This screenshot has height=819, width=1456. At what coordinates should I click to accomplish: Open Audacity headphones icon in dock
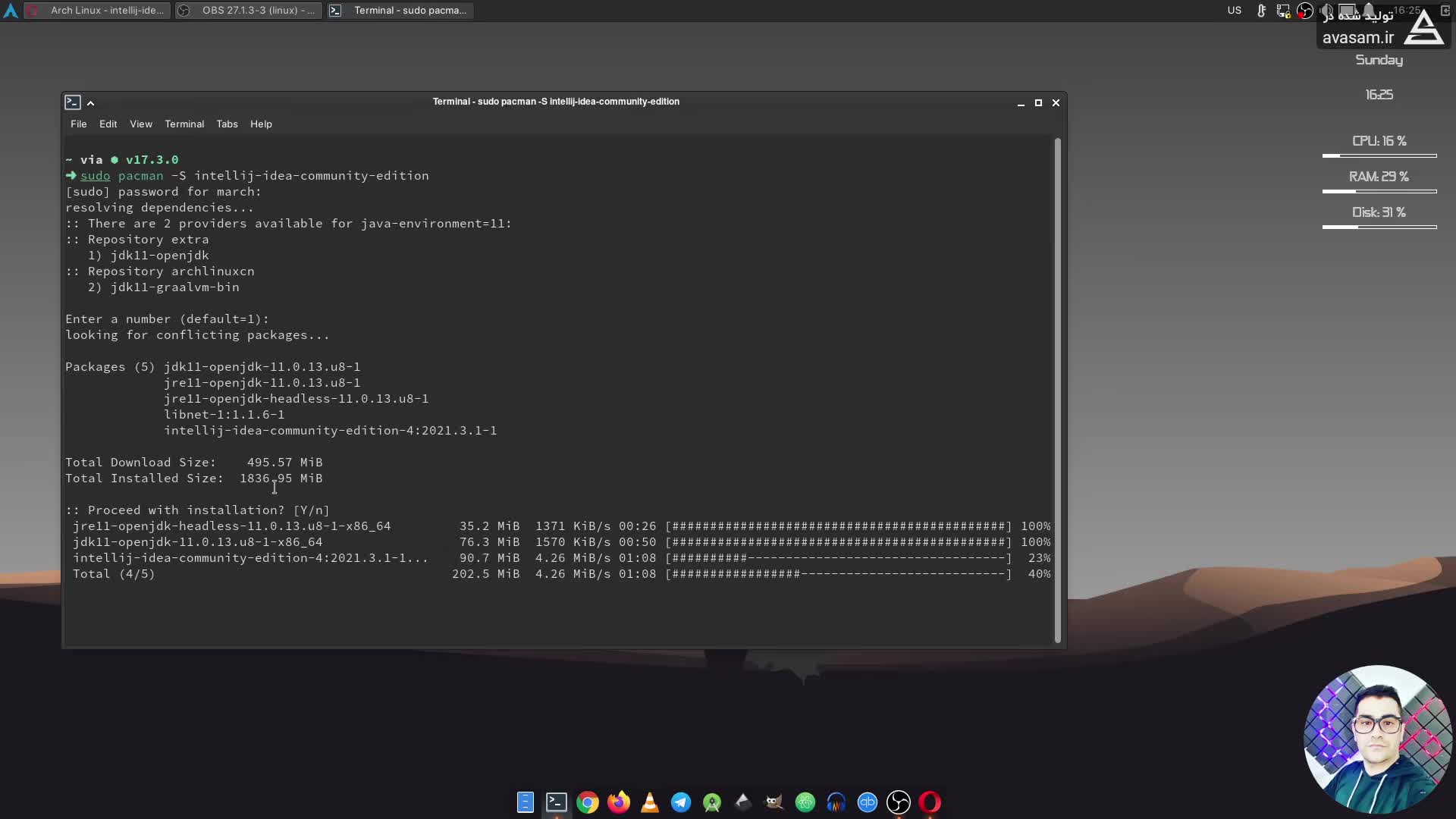[x=836, y=802]
